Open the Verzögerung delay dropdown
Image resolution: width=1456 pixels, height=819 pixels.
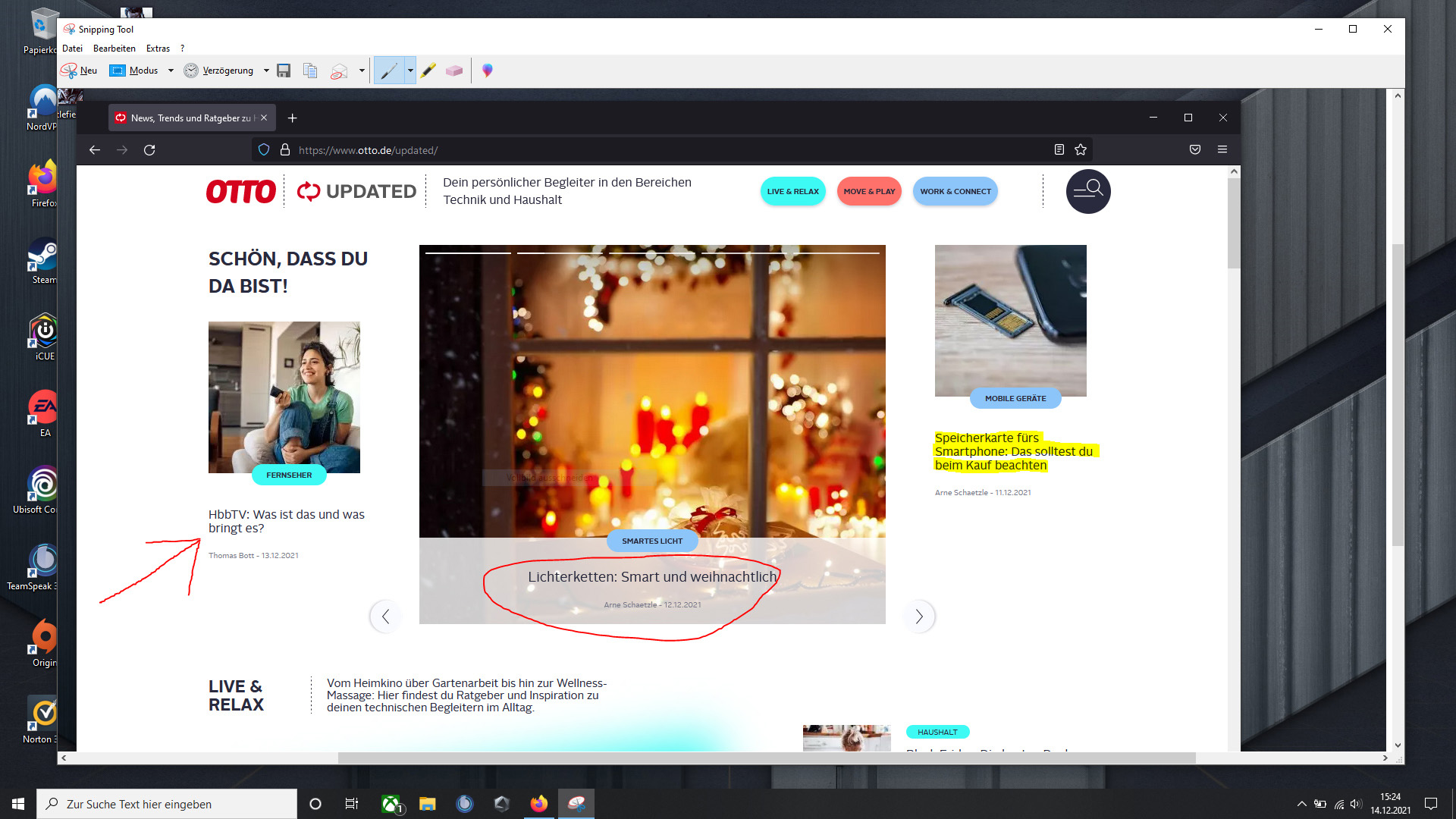[x=266, y=70]
